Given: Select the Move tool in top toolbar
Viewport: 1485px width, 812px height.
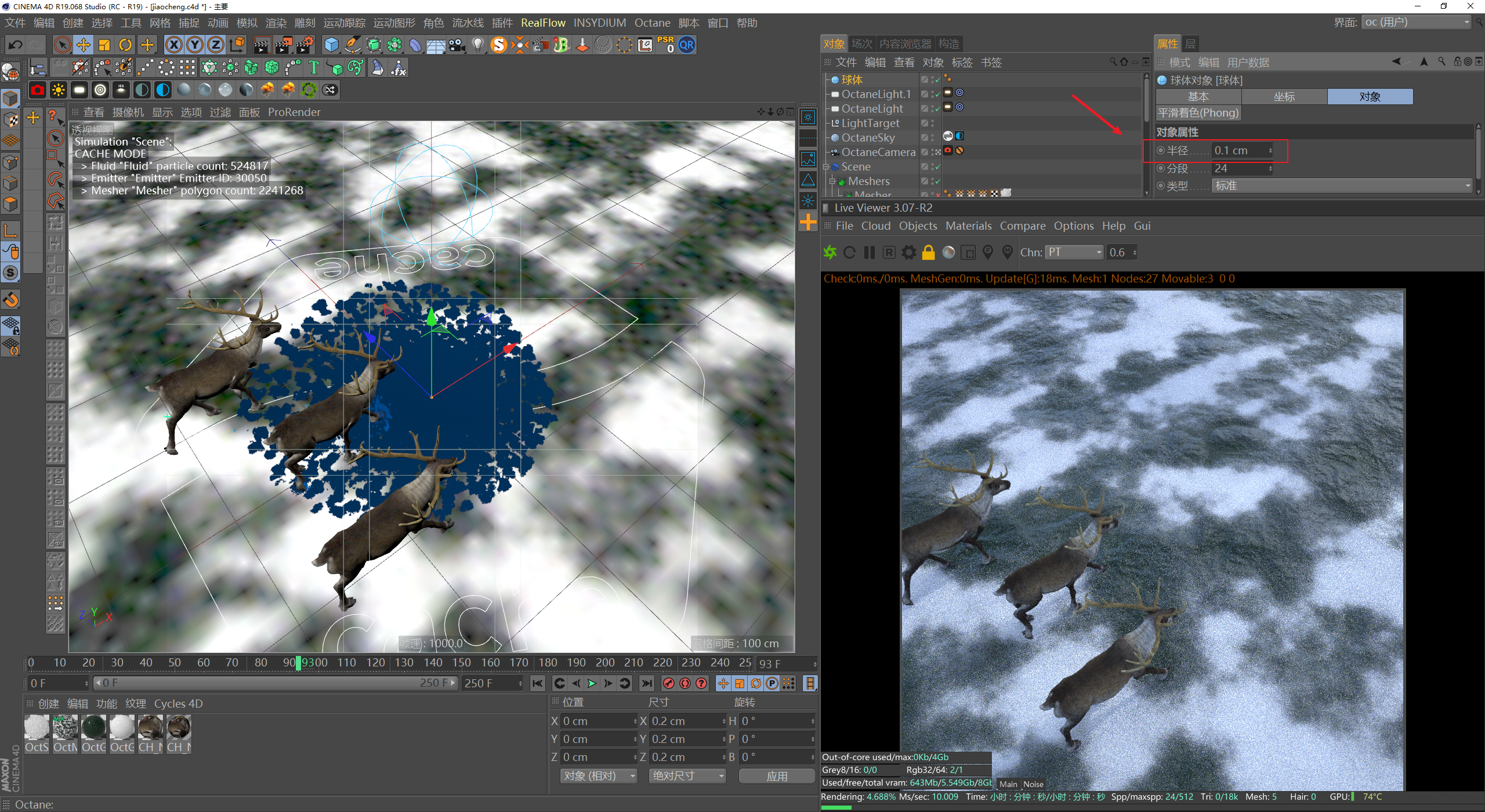Looking at the screenshot, I should pyautogui.click(x=83, y=45).
